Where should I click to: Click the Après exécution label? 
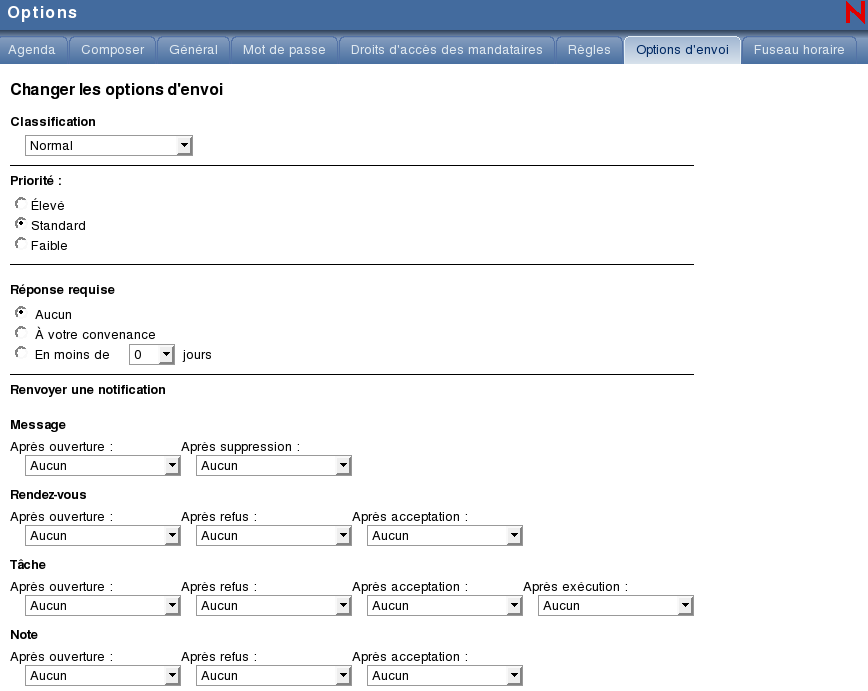tap(576, 586)
